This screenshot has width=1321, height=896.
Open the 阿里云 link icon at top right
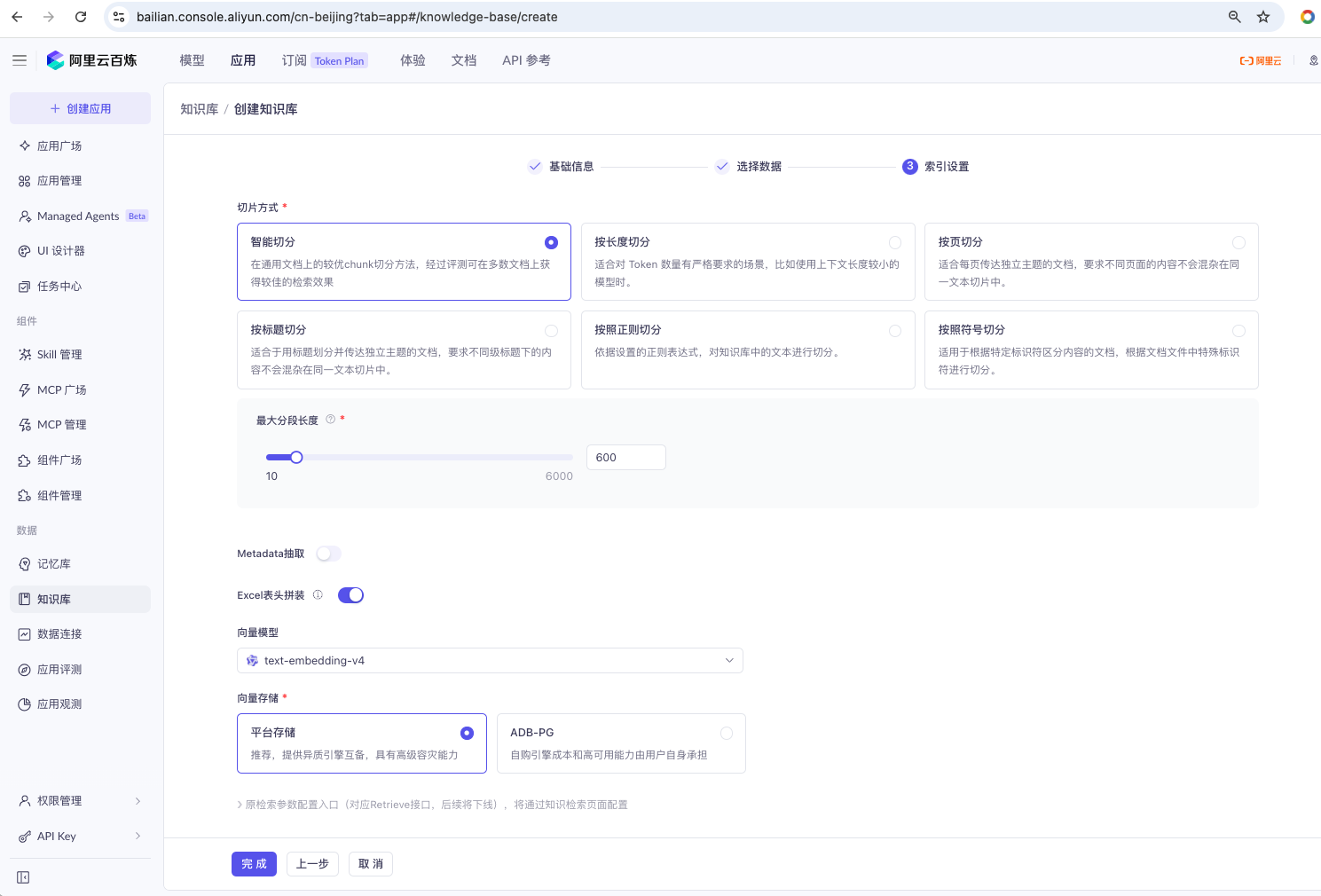1261,61
